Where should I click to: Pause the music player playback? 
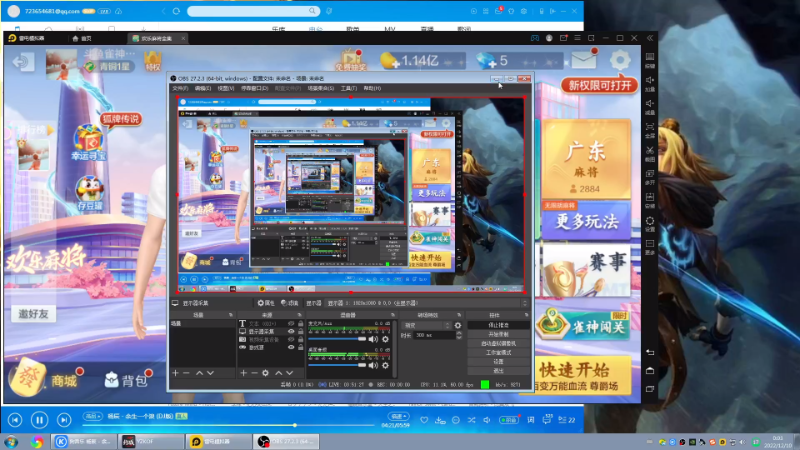tap(39, 420)
